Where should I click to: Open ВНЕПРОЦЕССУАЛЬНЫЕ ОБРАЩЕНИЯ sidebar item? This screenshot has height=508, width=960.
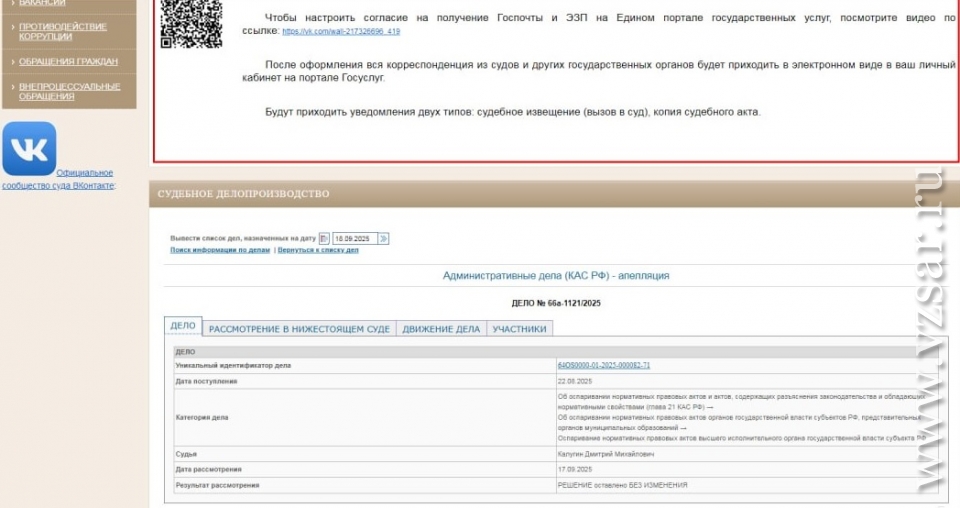(x=69, y=91)
